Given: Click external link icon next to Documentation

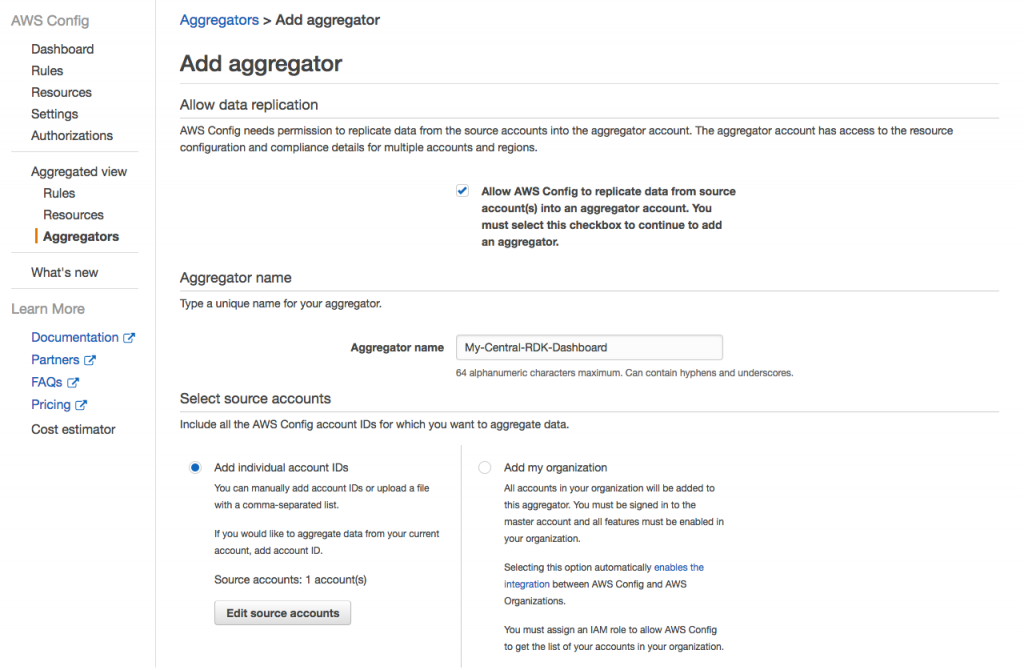Looking at the screenshot, I should point(129,338).
